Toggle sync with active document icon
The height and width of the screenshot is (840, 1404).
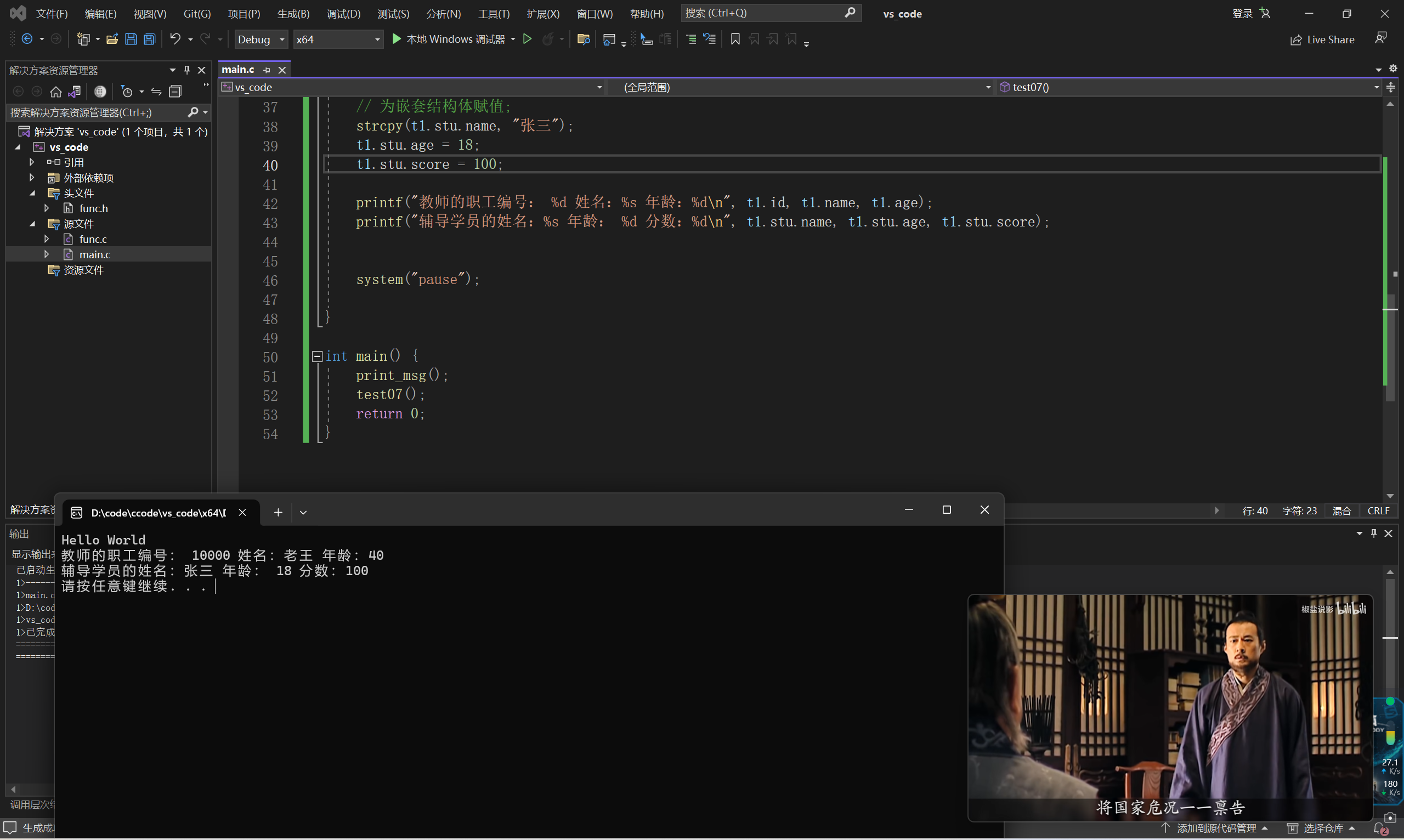coord(156,92)
